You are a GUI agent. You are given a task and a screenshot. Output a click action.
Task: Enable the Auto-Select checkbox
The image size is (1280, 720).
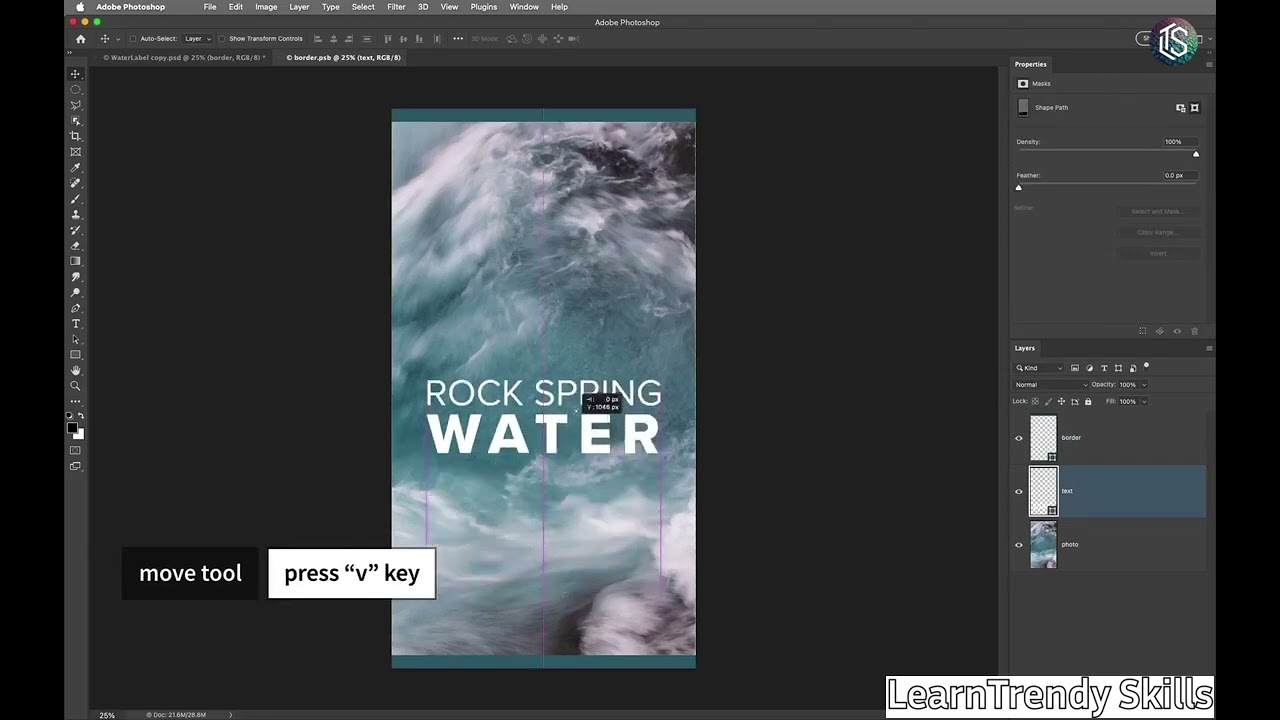[132, 39]
